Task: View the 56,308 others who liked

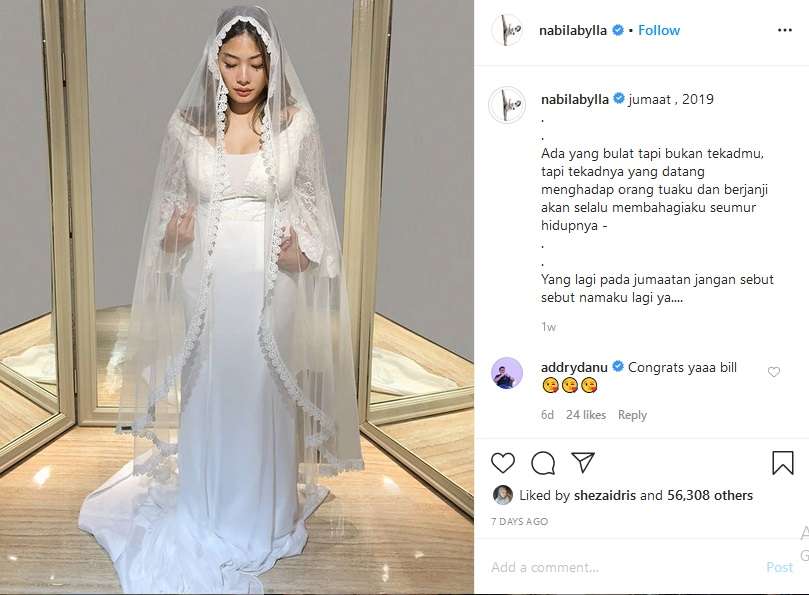Action: [x=709, y=495]
